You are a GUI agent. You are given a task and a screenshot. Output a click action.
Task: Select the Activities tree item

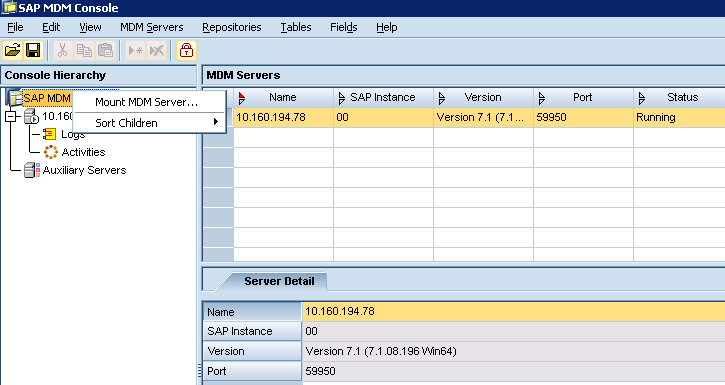(x=83, y=152)
